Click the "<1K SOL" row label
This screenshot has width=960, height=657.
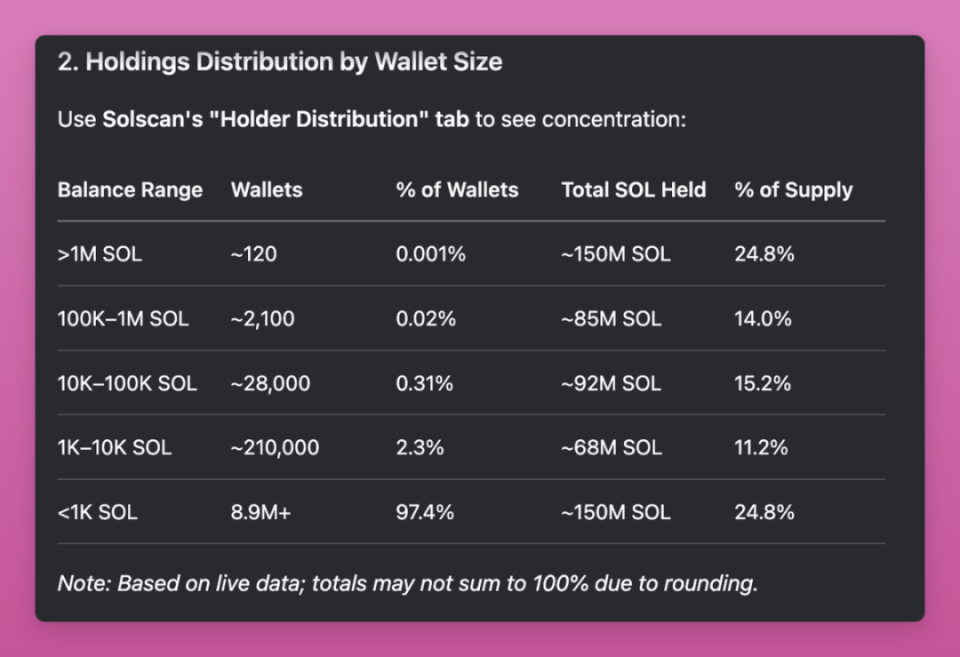[x=98, y=512]
